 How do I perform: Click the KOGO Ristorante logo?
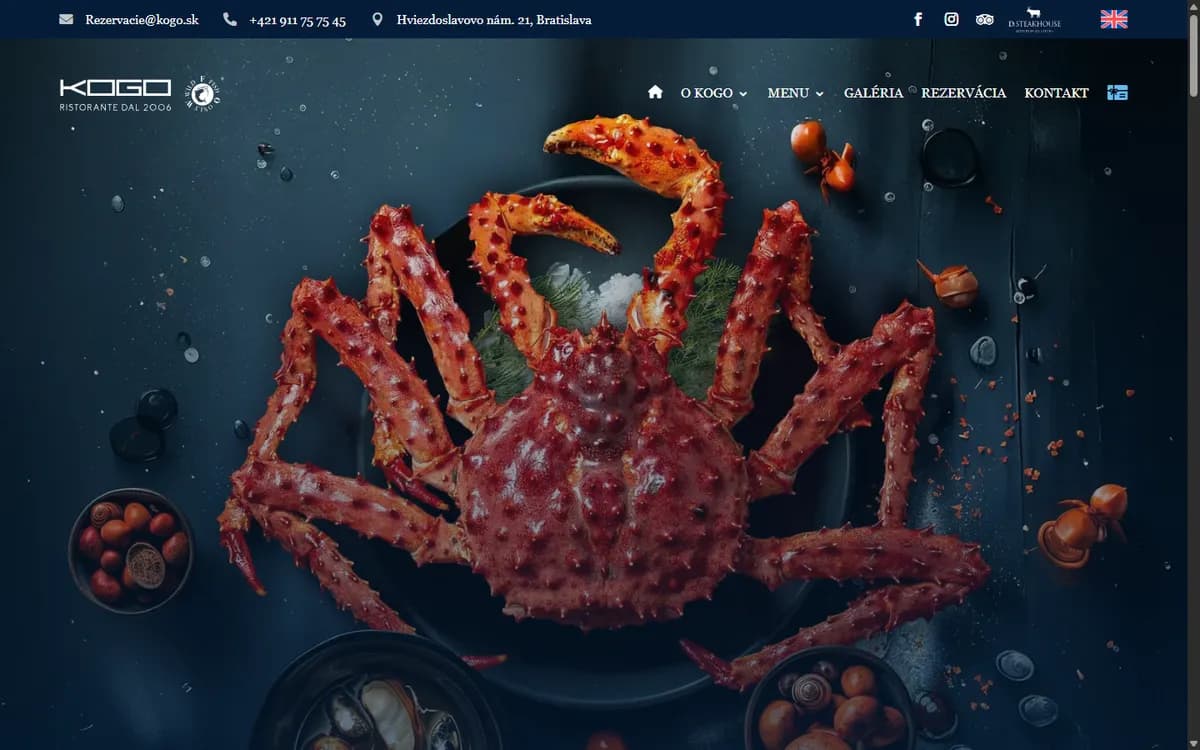coord(116,93)
